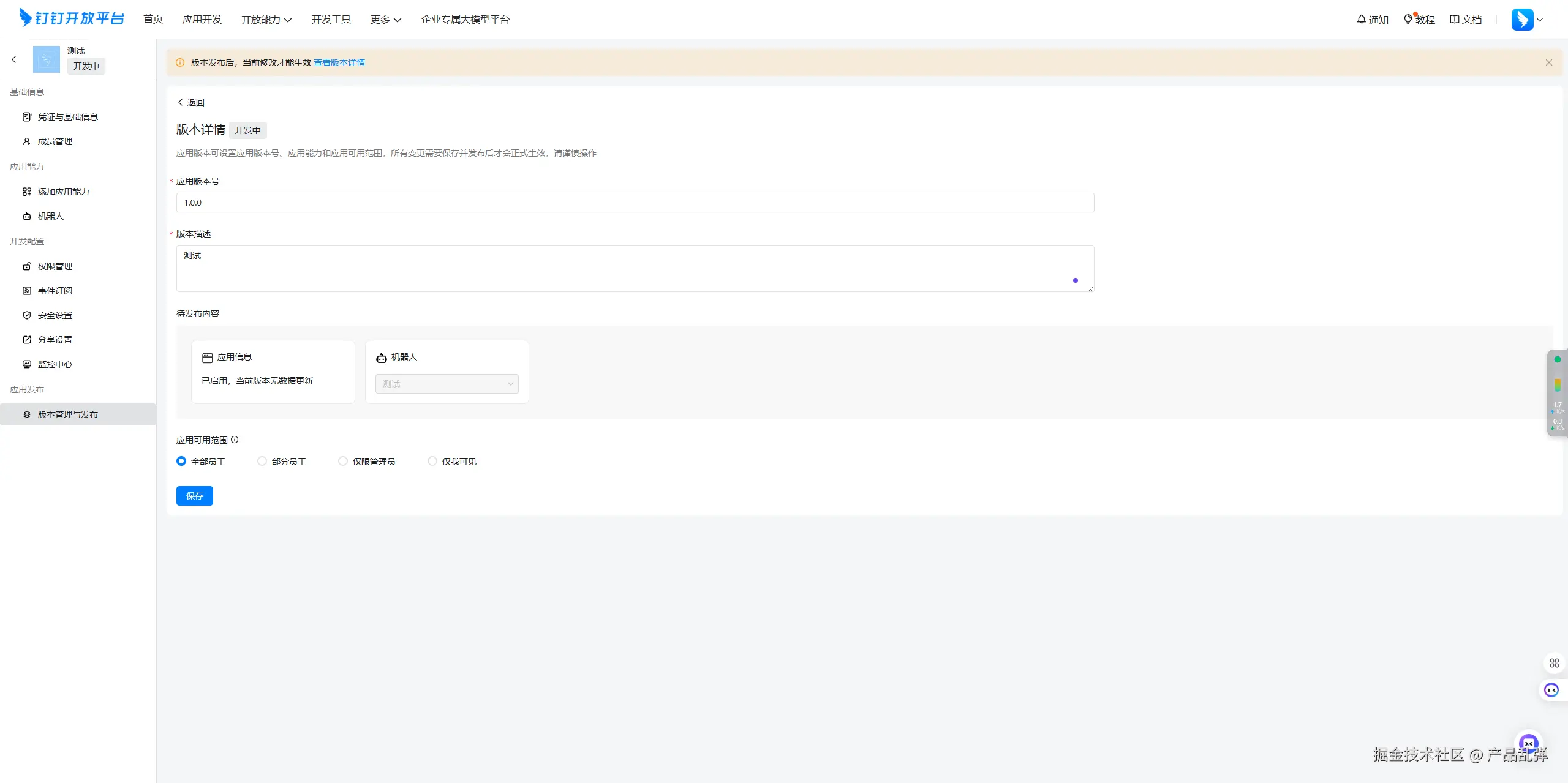Click the docs book icon
Image resolution: width=1568 pixels, height=783 pixels.
pyautogui.click(x=1455, y=20)
